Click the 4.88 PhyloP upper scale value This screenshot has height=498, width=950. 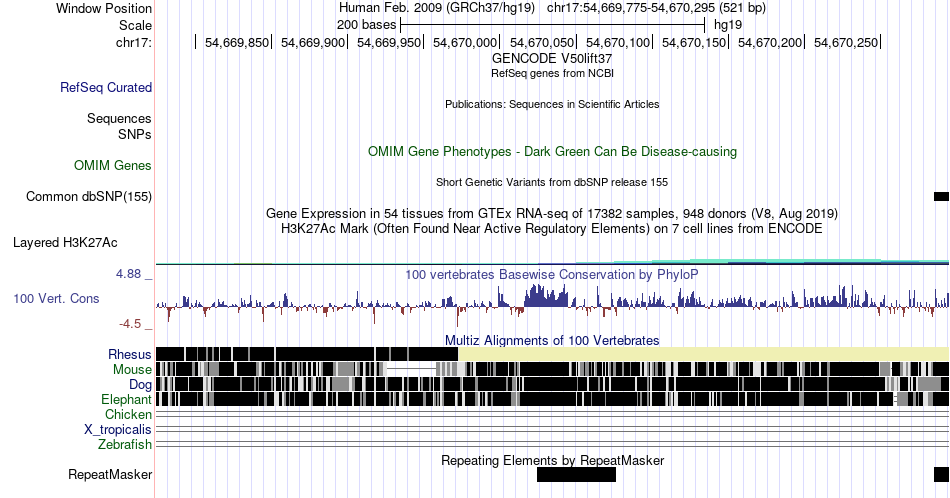pyautogui.click(x=128, y=274)
